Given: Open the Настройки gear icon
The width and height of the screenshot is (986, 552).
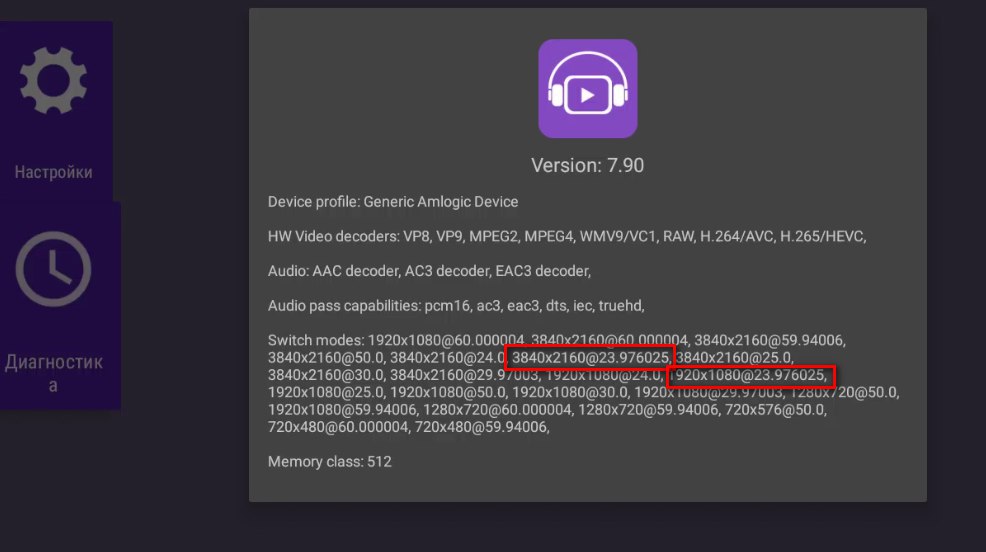Looking at the screenshot, I should click(x=53, y=80).
